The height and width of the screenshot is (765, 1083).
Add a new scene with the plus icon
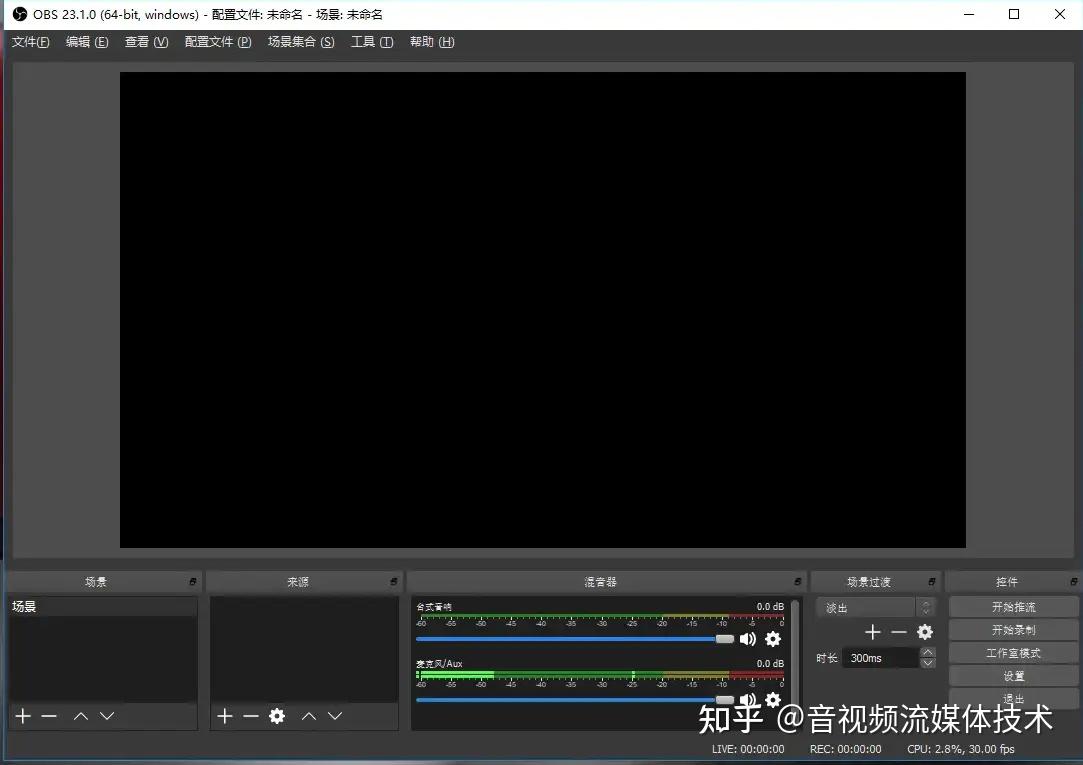(22, 716)
